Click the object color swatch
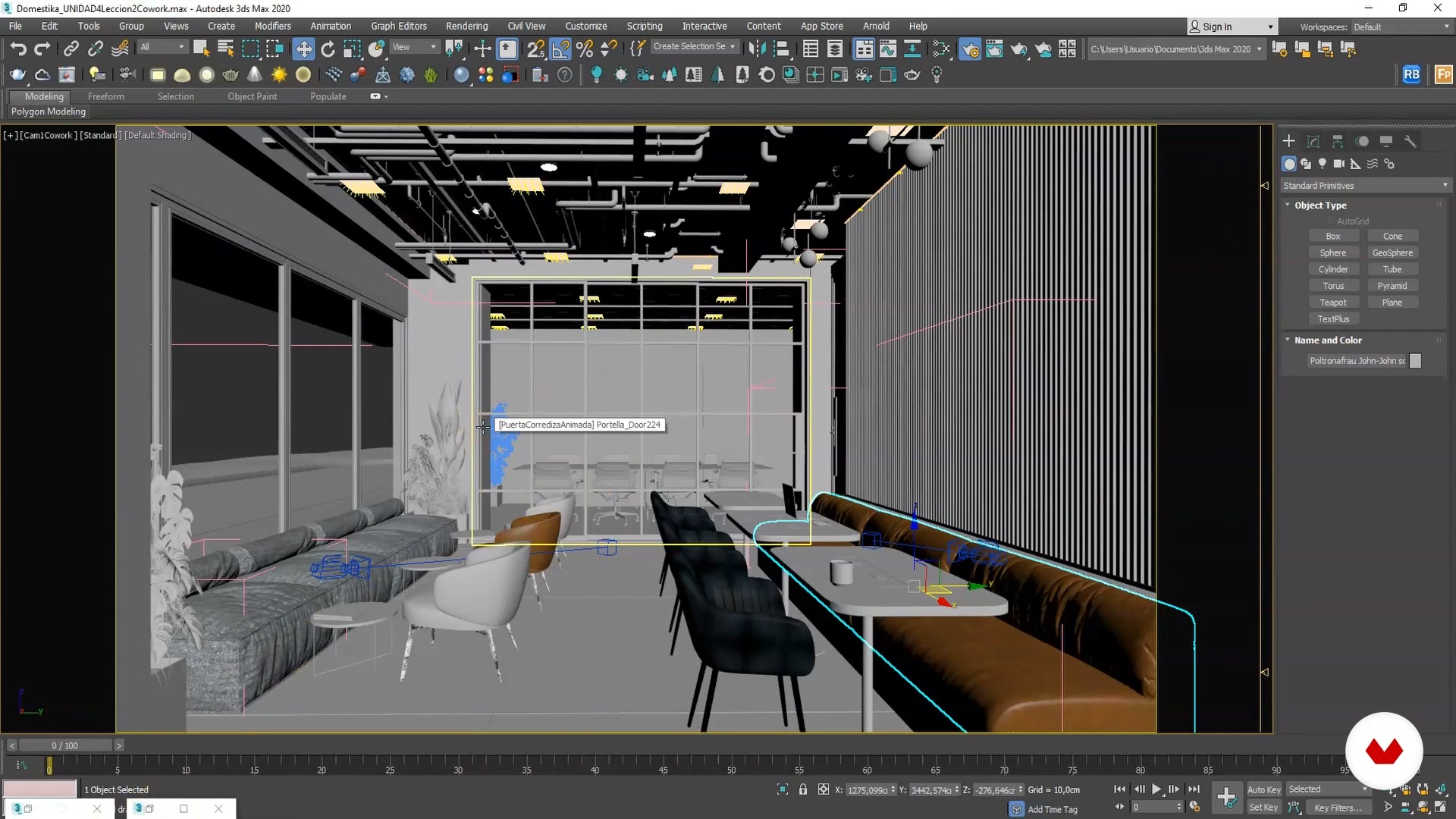The image size is (1456, 819). point(1415,361)
